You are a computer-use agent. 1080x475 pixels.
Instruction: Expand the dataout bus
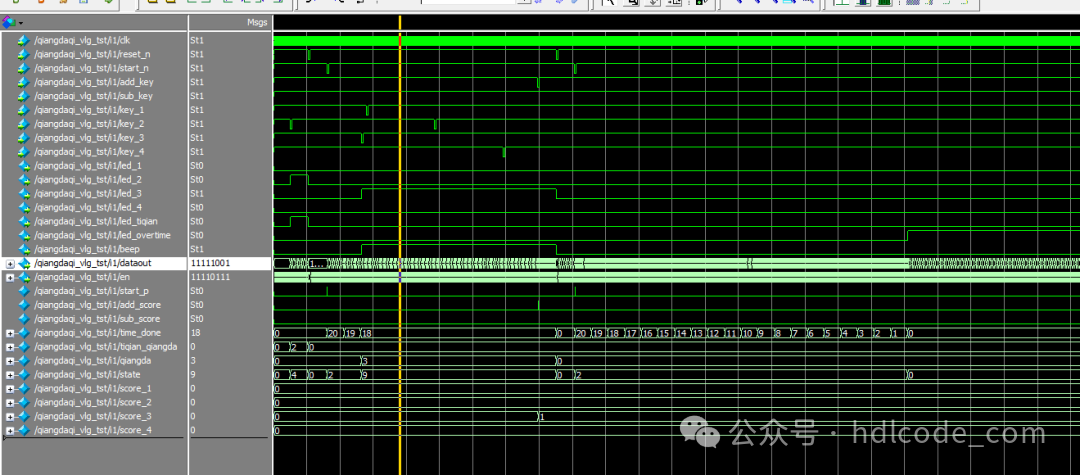(10, 264)
